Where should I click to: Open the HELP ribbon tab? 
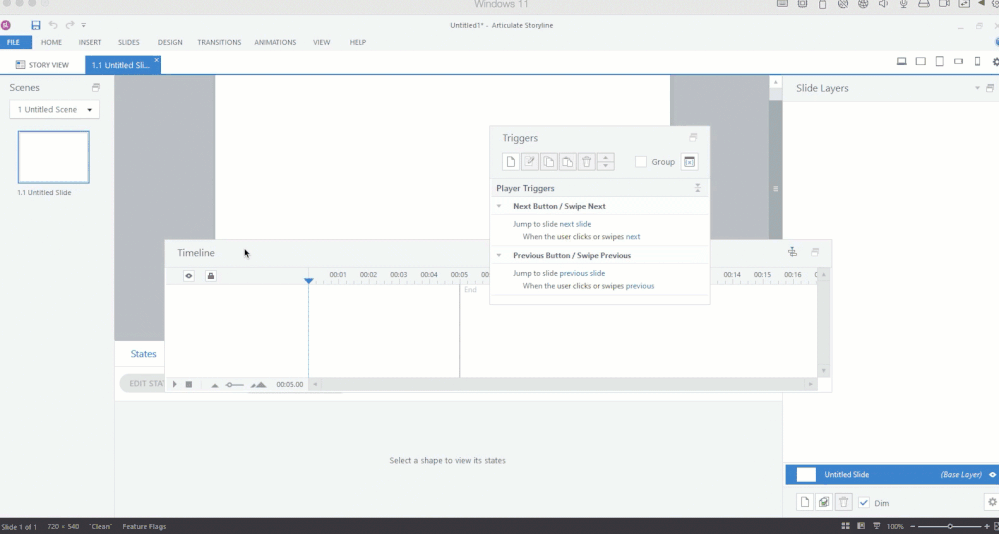click(x=358, y=42)
